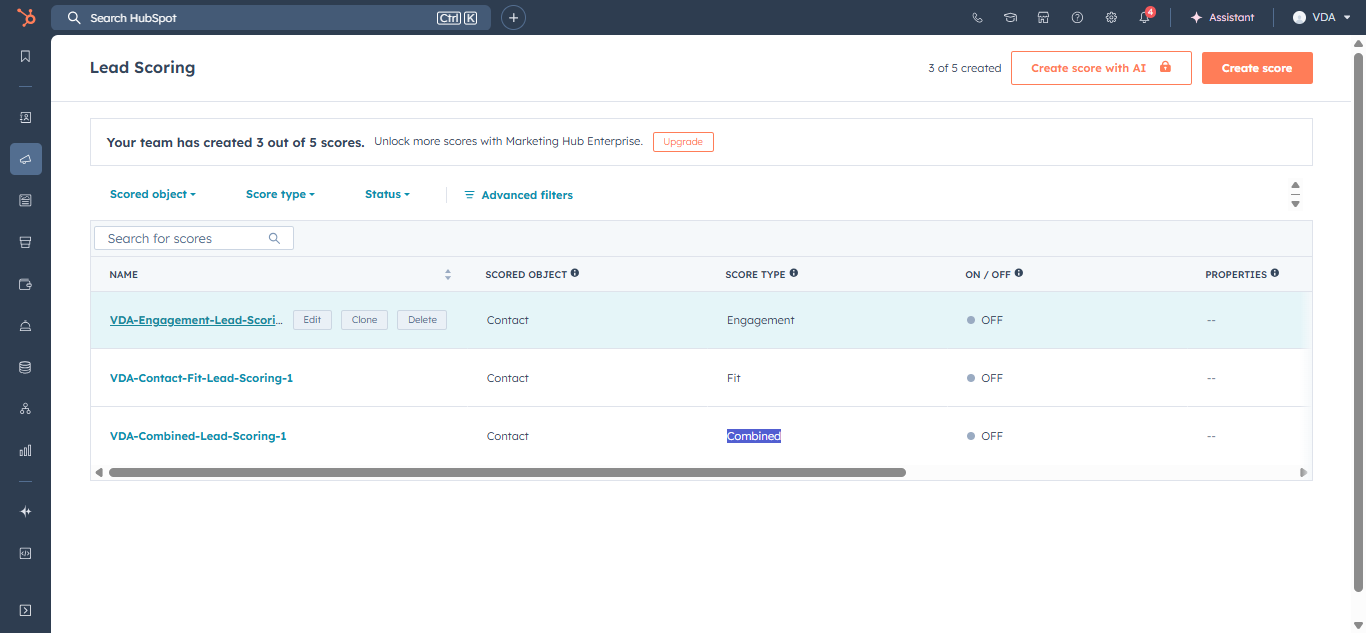This screenshot has width=1366, height=633.
Task: Open the Service bell-dome sidebar icon
Action: coord(25,326)
